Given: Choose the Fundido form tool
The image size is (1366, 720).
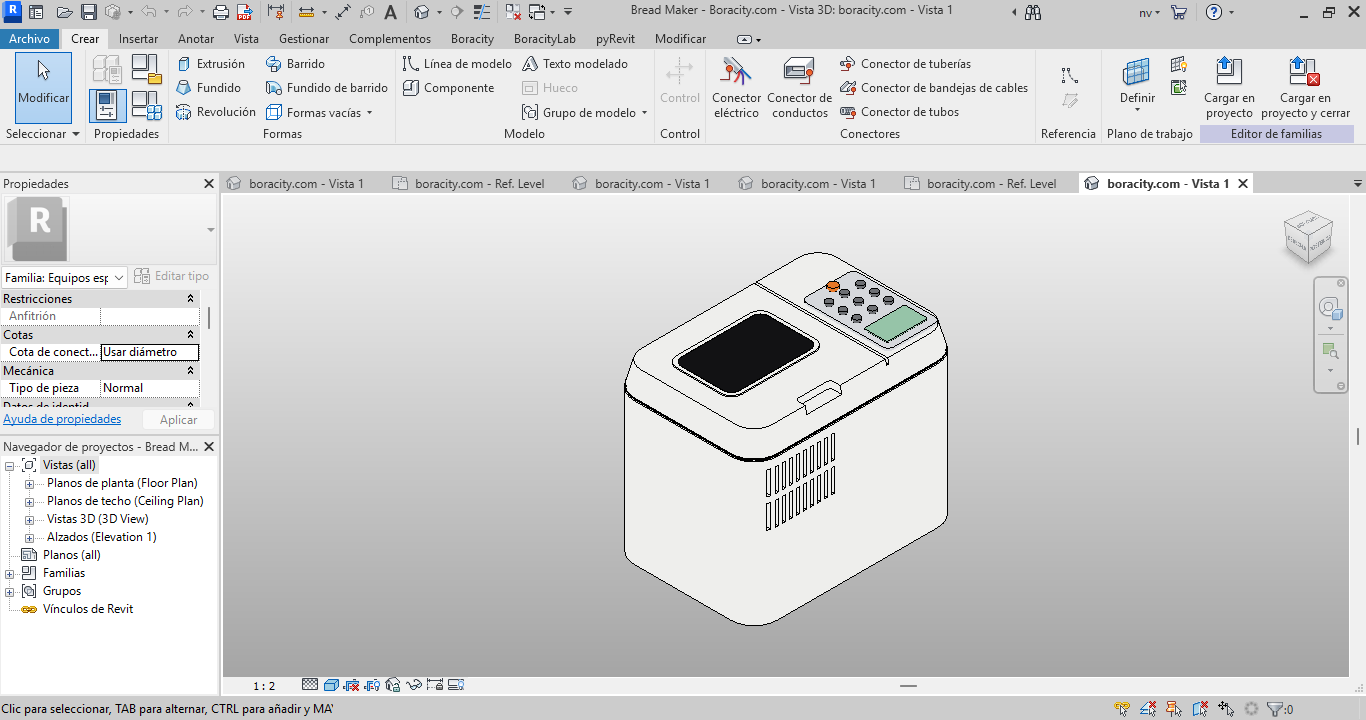Looking at the screenshot, I should (208, 88).
